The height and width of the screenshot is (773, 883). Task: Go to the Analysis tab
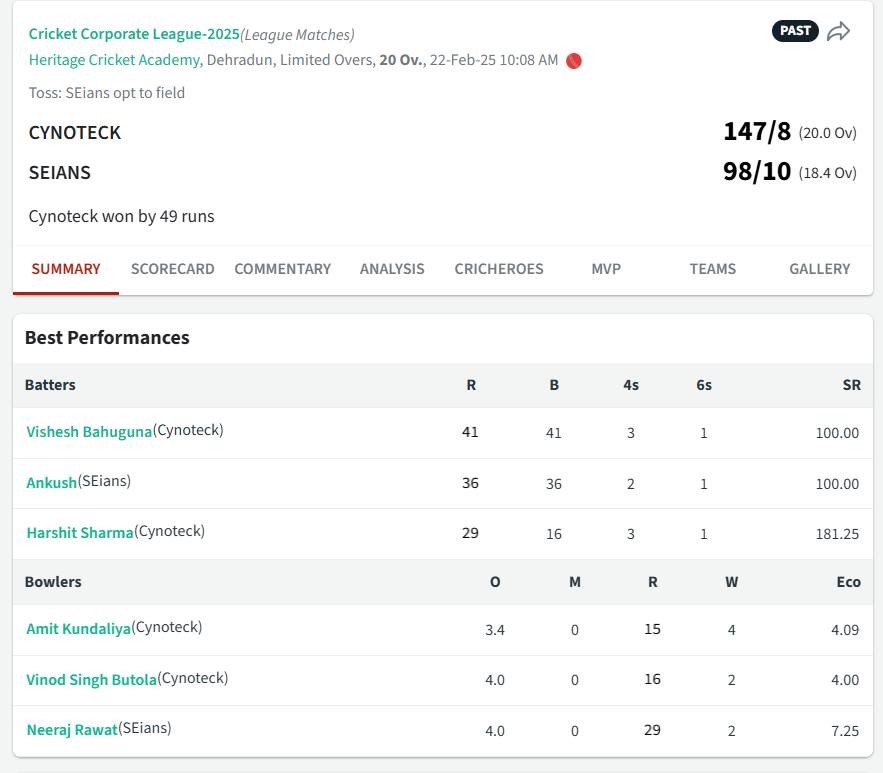coord(392,269)
